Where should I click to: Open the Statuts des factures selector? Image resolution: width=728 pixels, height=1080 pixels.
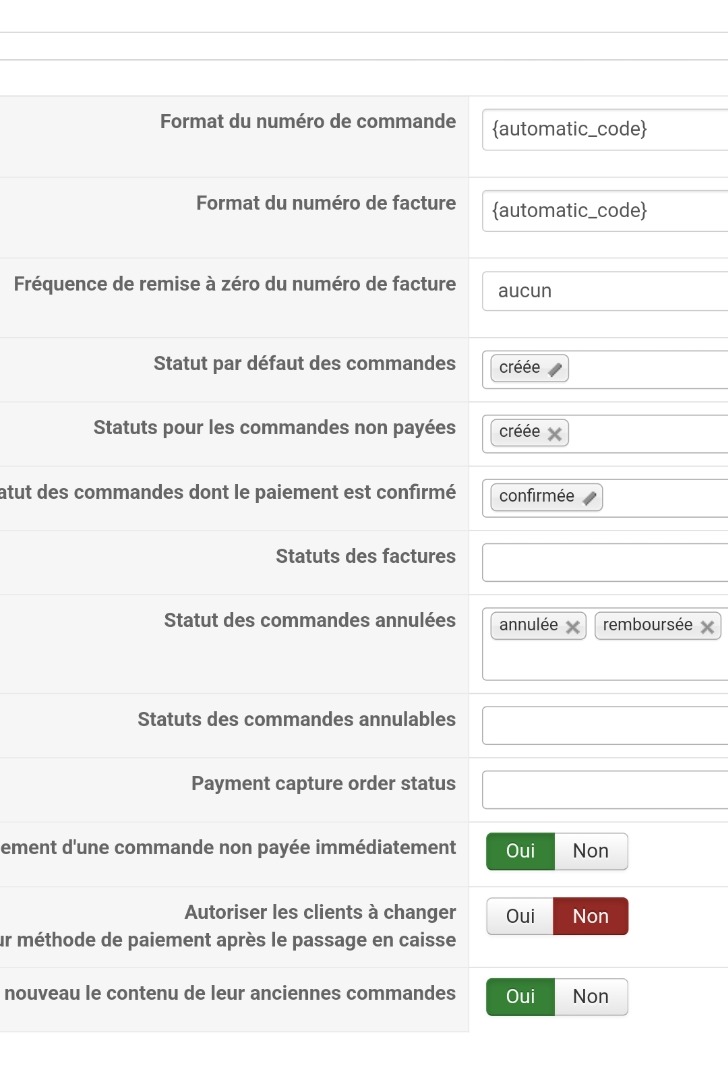click(x=605, y=562)
